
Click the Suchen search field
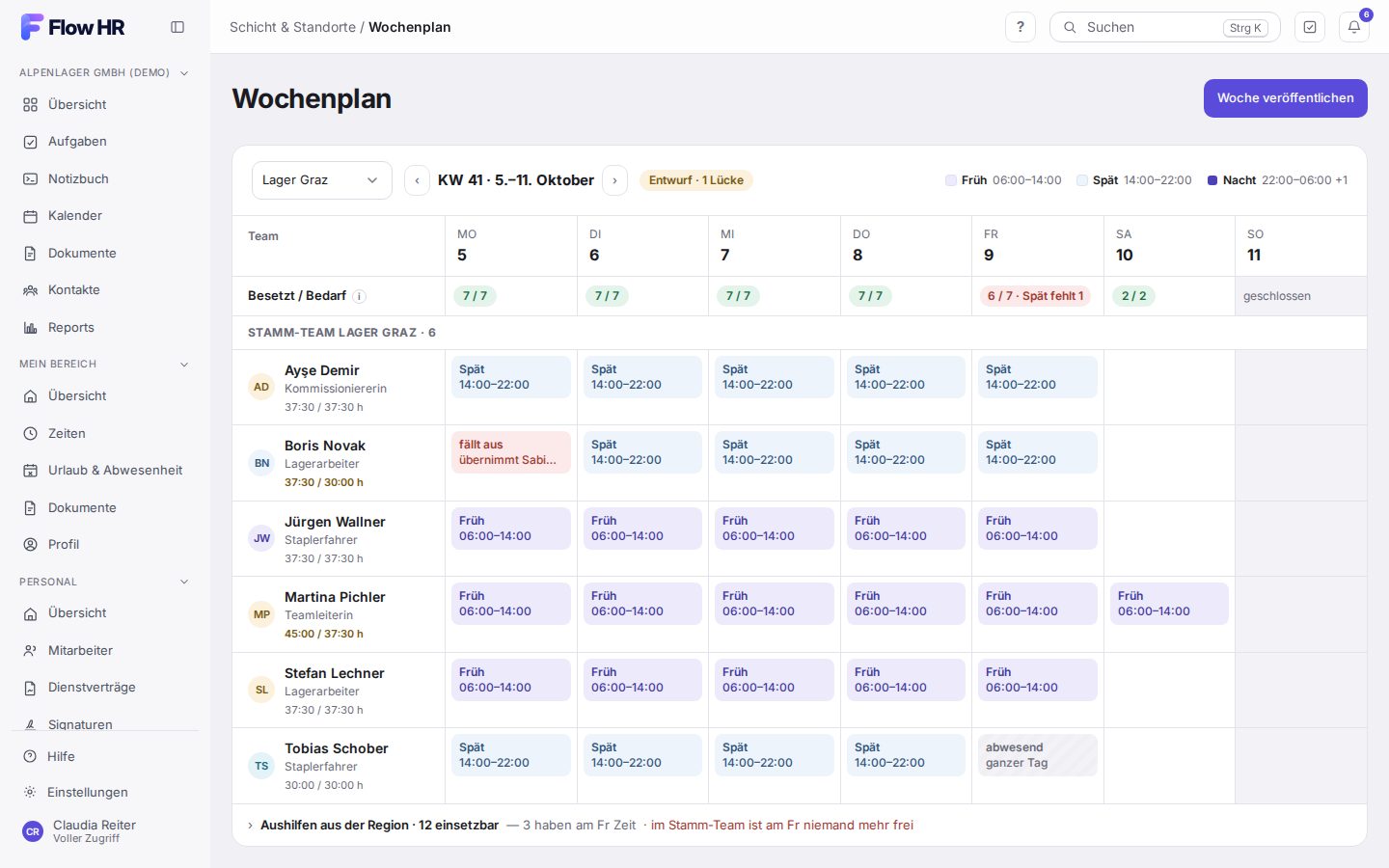1164,27
